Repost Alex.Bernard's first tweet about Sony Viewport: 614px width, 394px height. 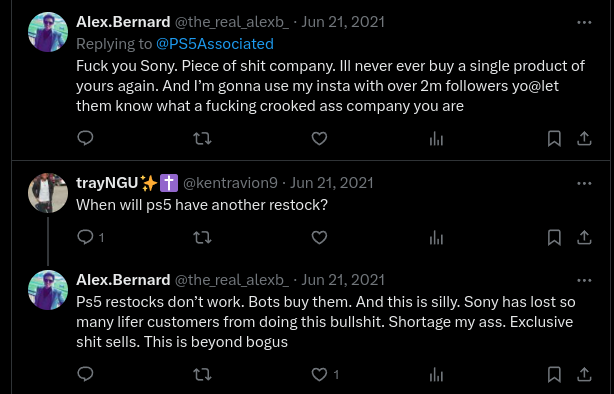(202, 138)
